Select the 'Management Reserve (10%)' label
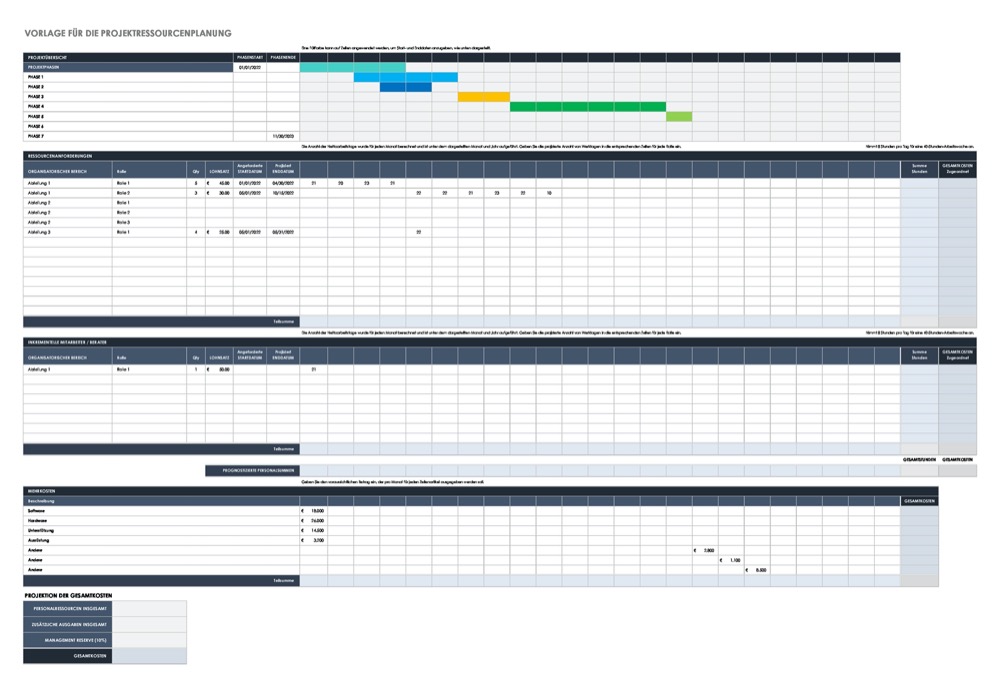This screenshot has width=1000, height=687. [68, 640]
